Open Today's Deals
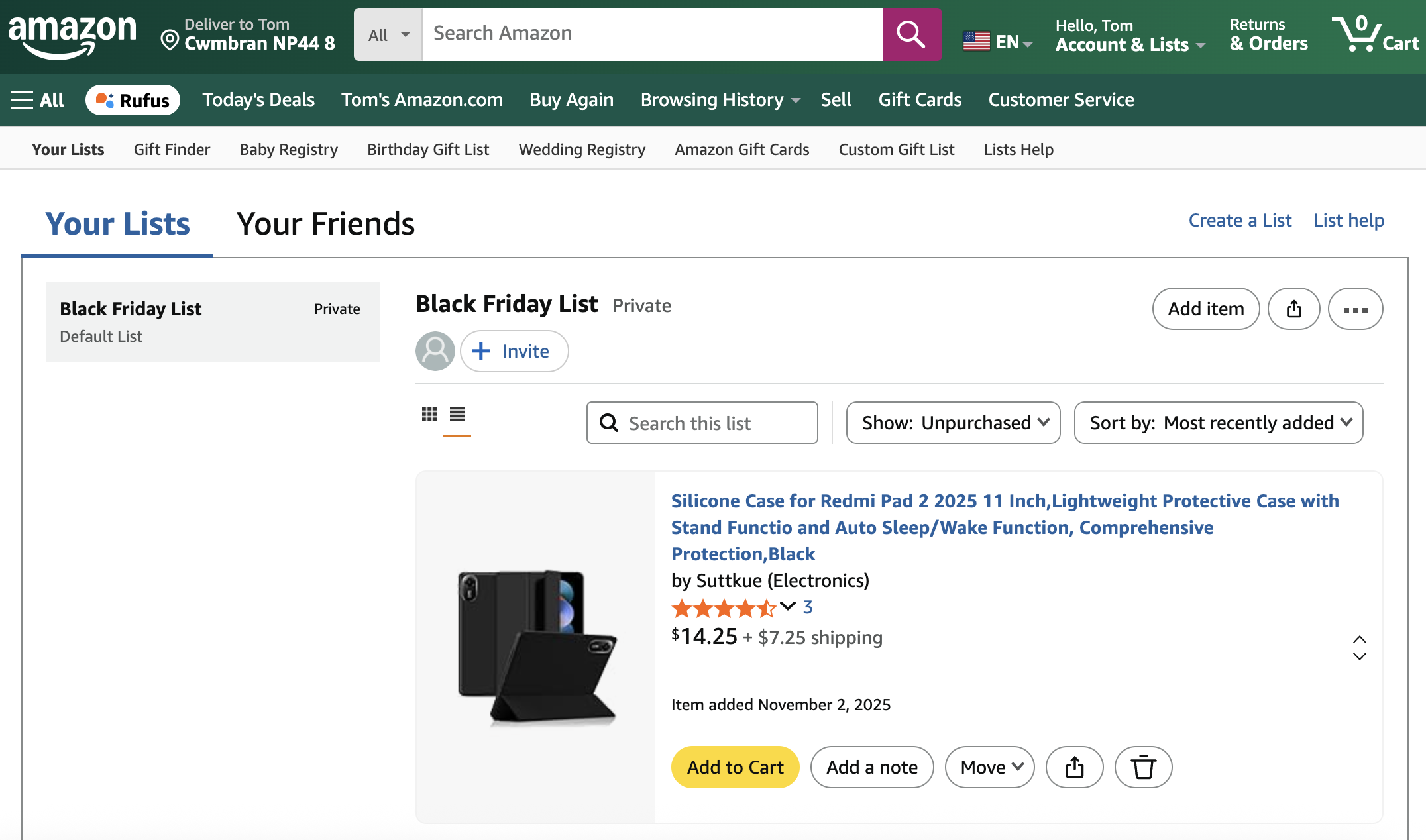Screen dimensions: 1426x840 tap(258, 99)
